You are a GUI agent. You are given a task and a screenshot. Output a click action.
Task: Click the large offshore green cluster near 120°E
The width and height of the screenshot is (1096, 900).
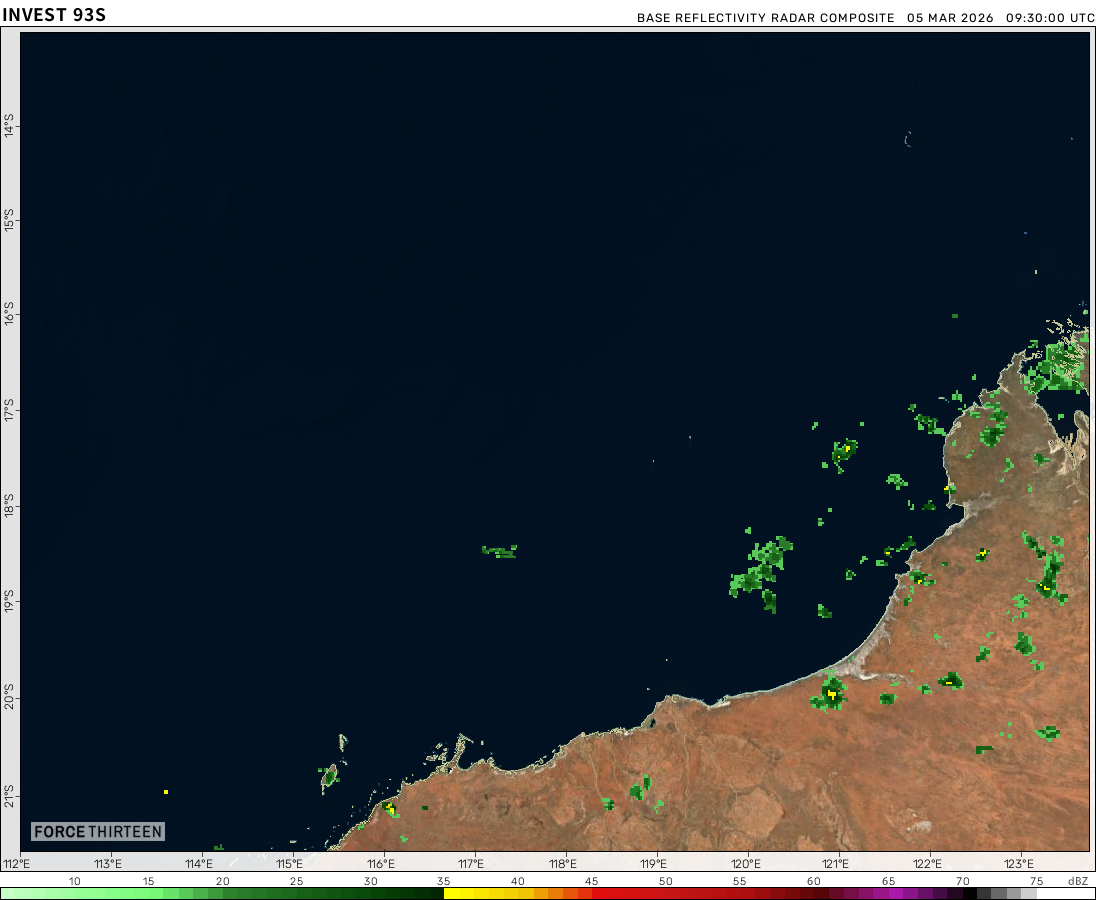click(x=762, y=570)
